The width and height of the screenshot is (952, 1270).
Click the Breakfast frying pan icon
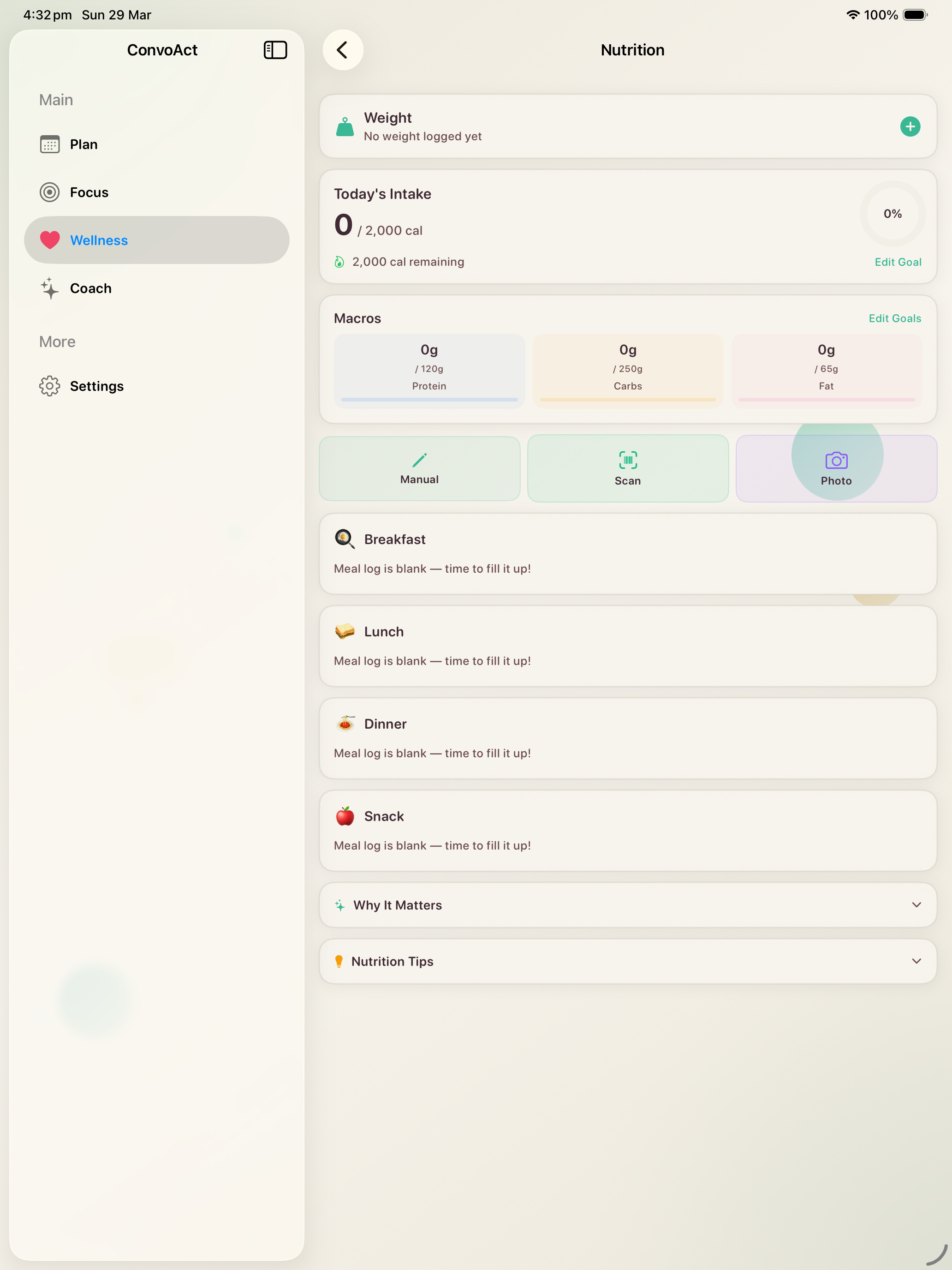click(345, 539)
